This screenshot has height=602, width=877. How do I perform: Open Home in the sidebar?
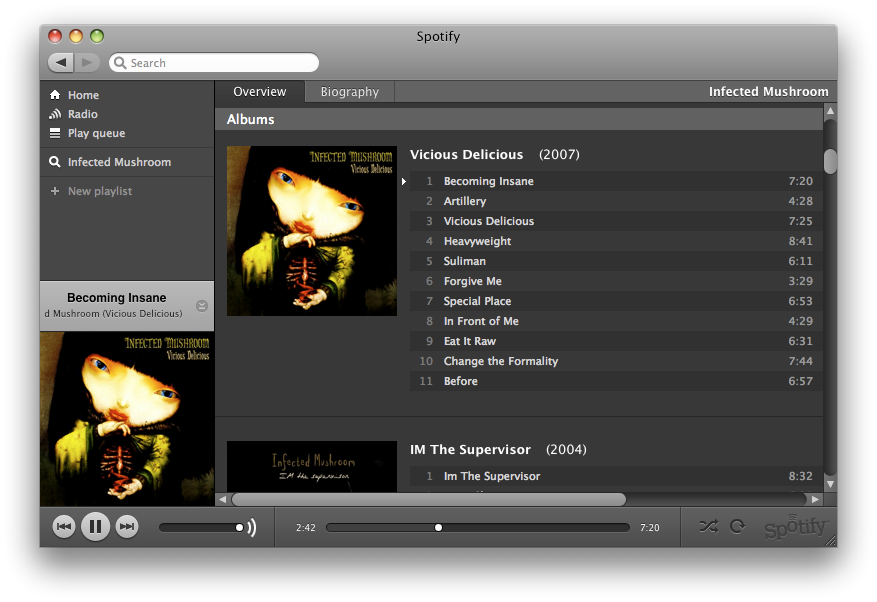click(x=83, y=95)
